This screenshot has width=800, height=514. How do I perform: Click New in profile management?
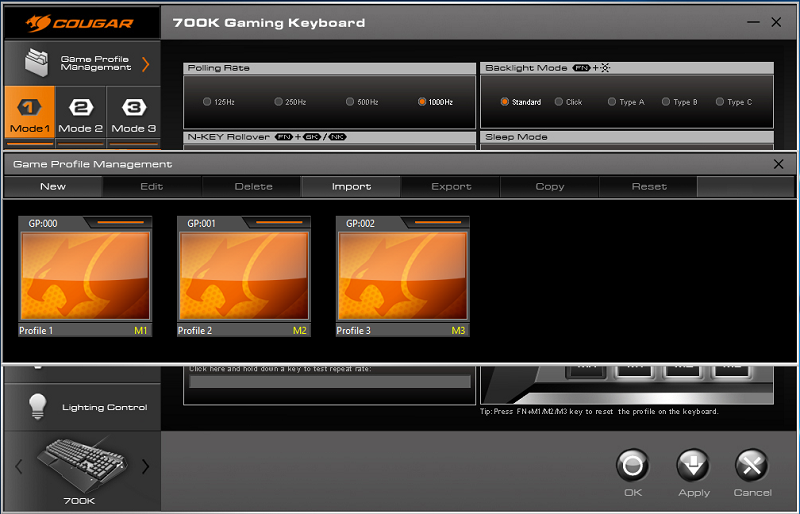point(53,186)
